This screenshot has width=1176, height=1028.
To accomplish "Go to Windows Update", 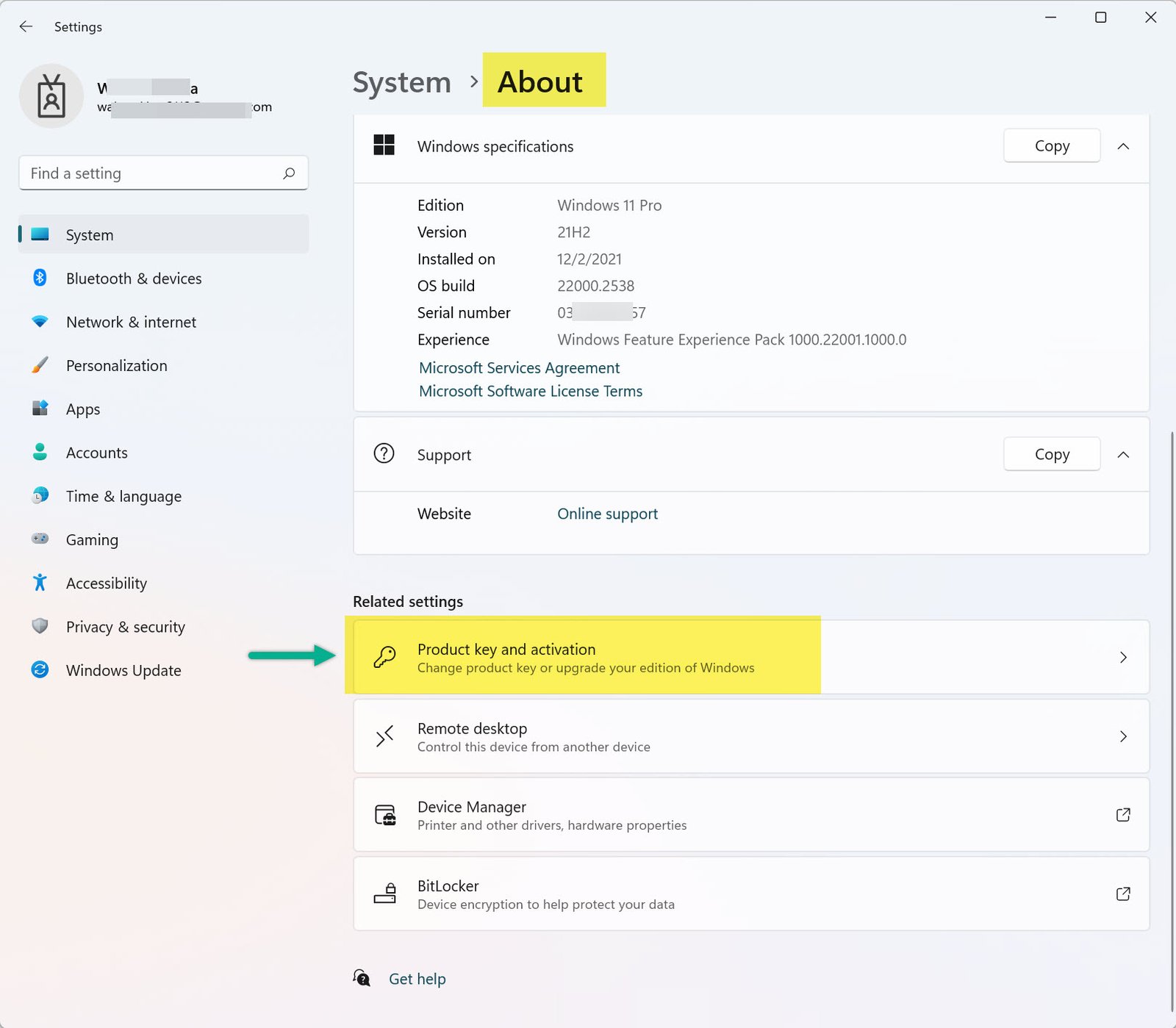I will [x=163, y=670].
